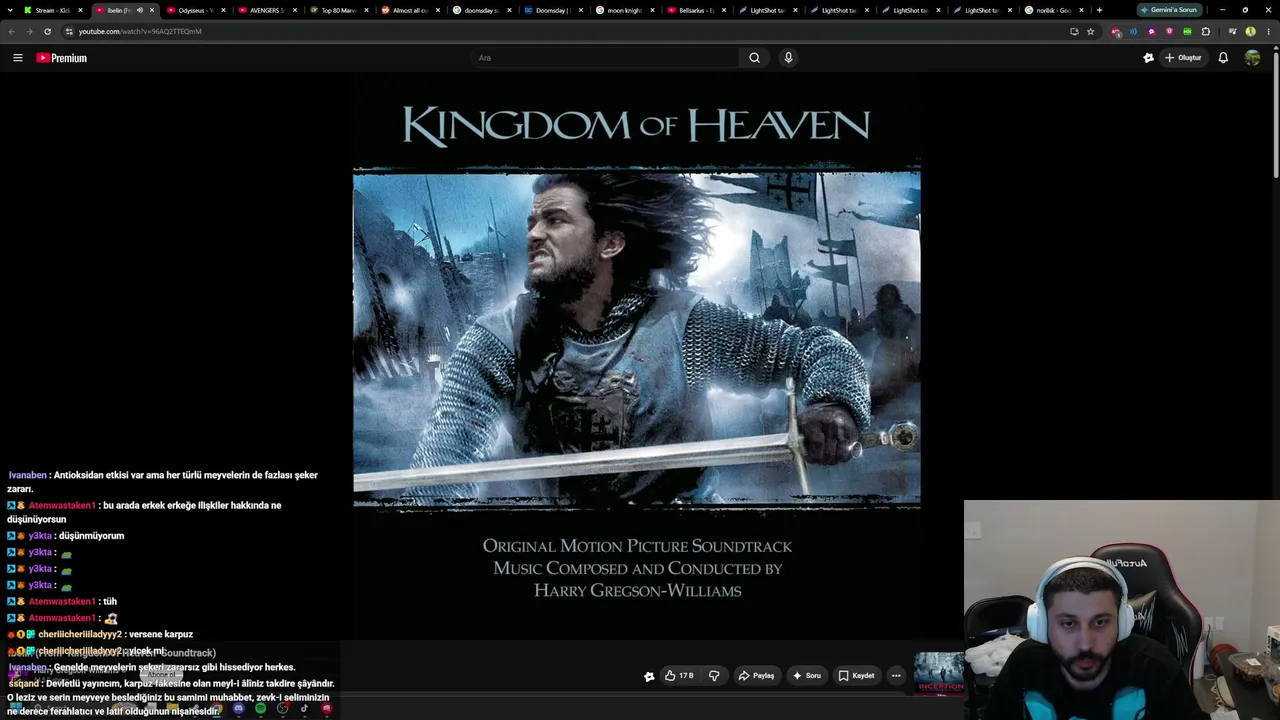The height and width of the screenshot is (720, 1280).
Task: Go to YouTube Premium home logo
Action: pyautogui.click(x=62, y=58)
